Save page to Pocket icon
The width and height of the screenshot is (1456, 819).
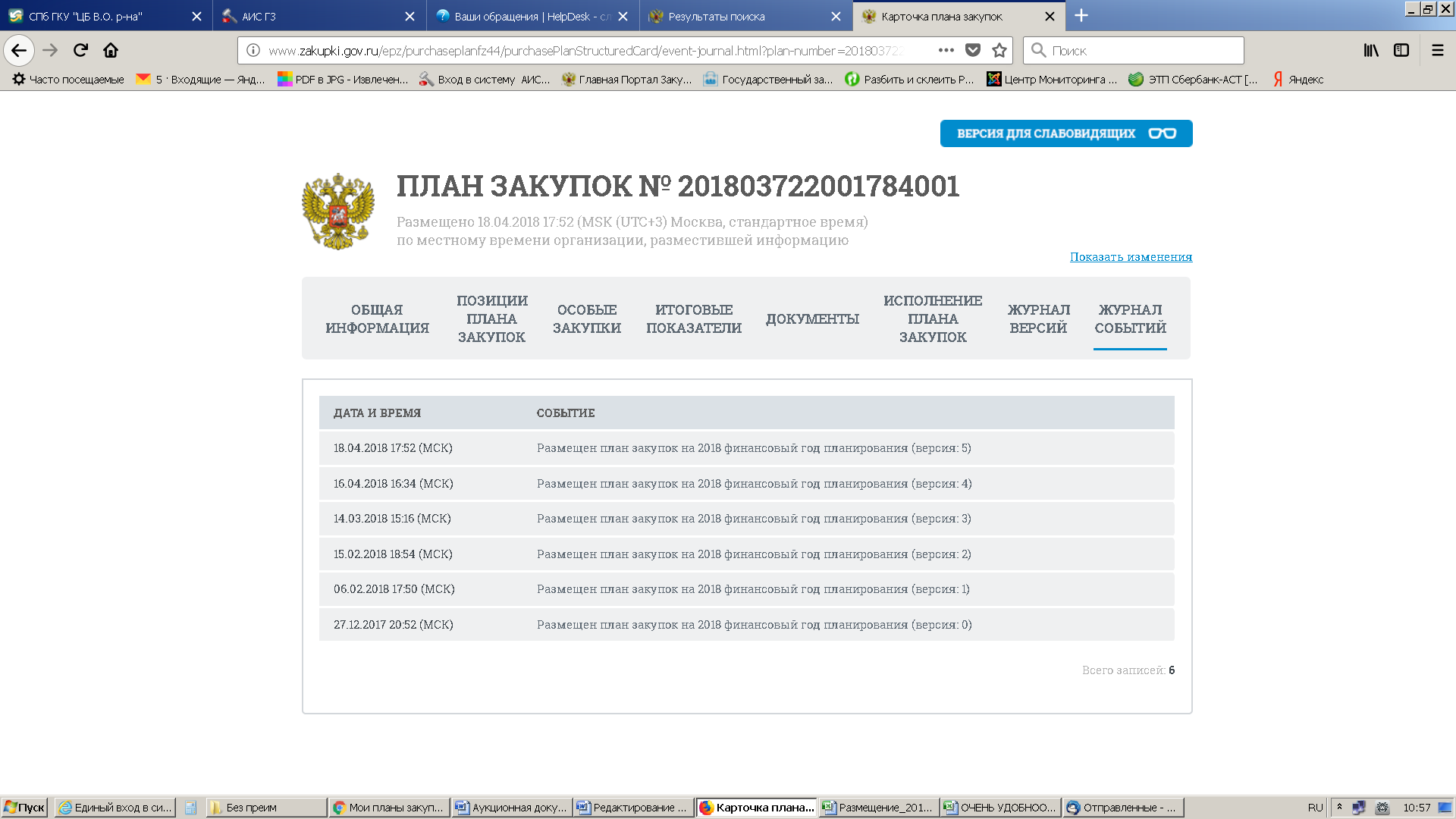(x=973, y=51)
